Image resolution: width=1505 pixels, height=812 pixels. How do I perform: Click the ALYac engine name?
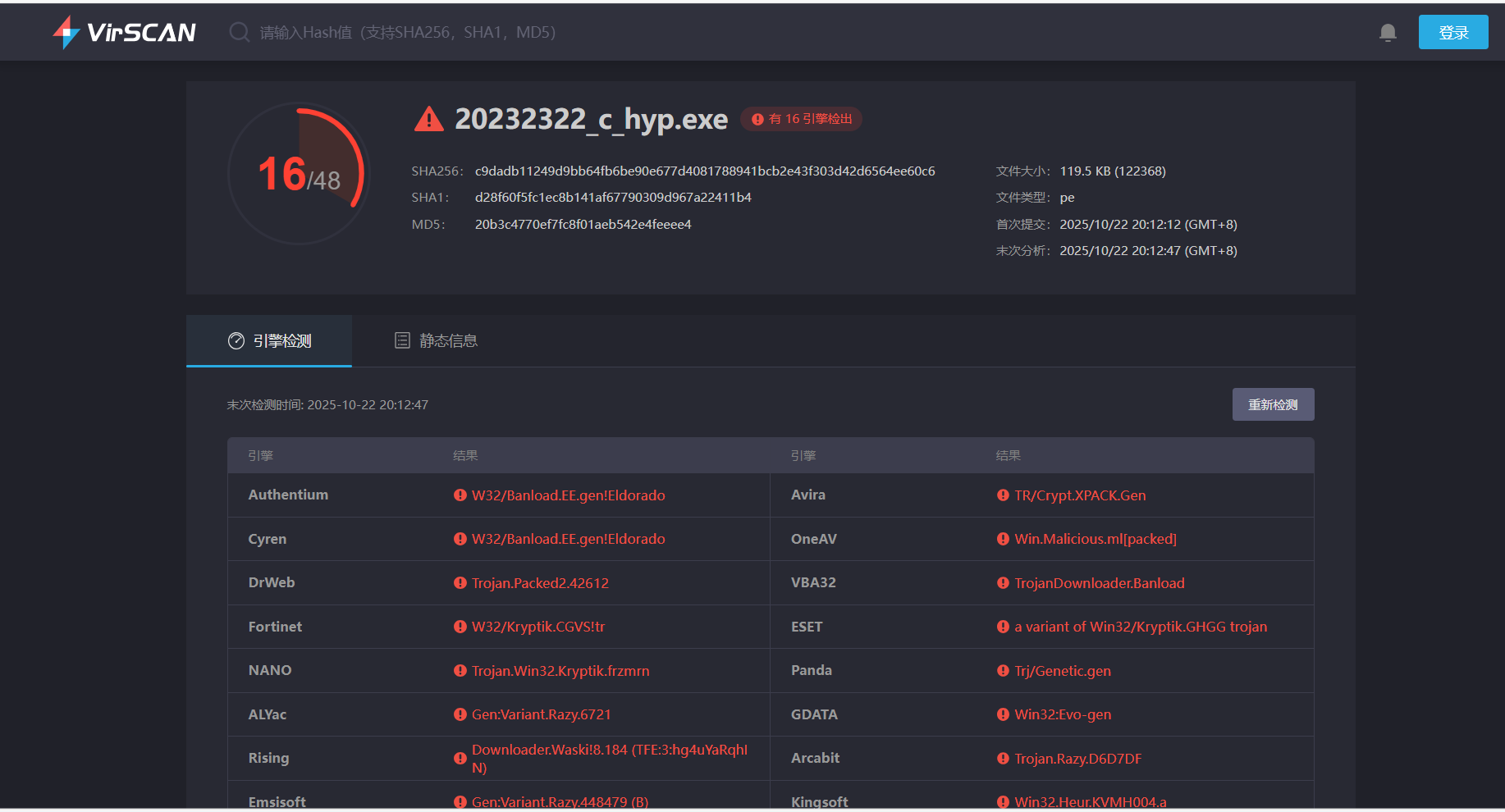[268, 714]
